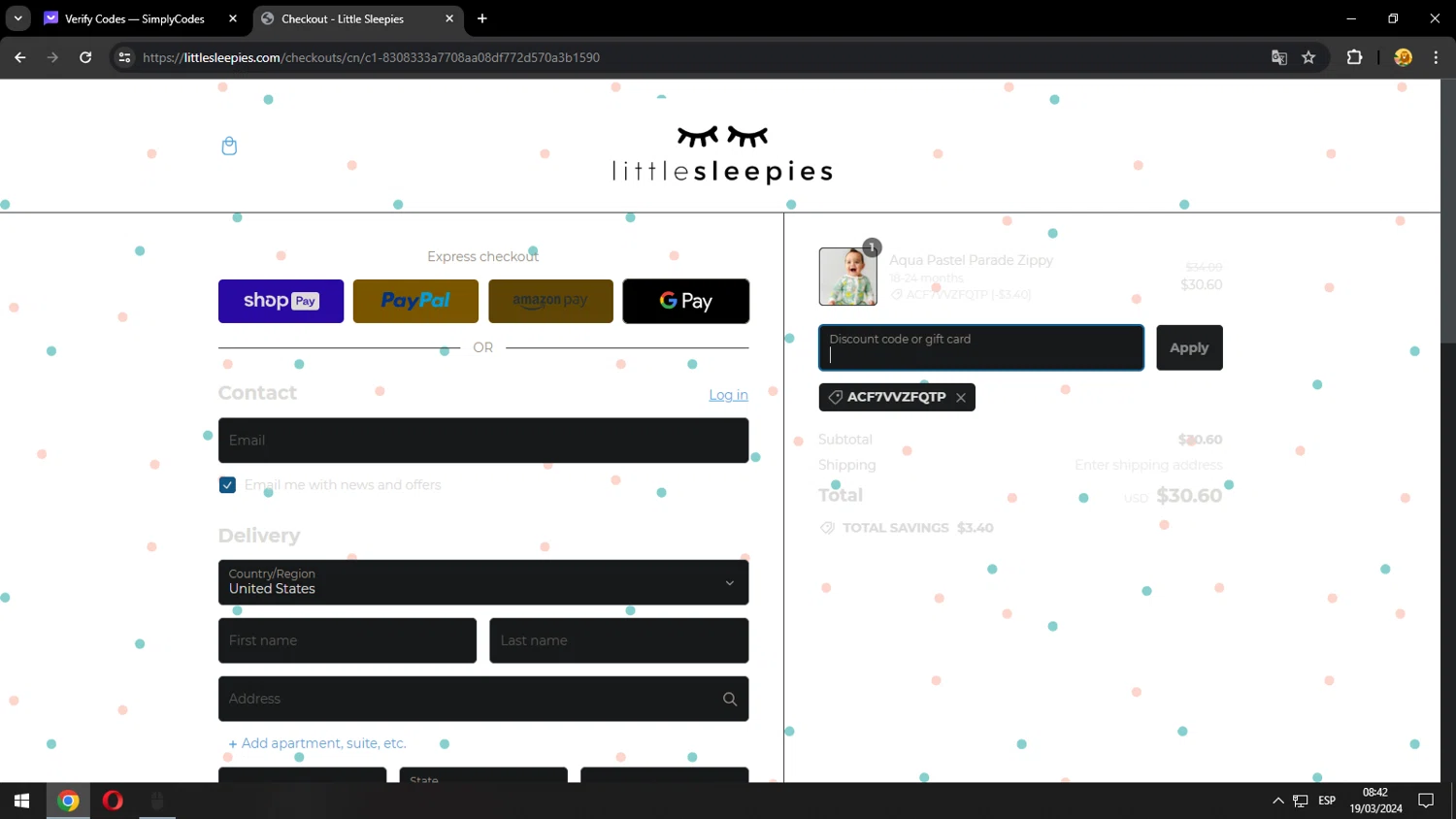
Task: Focus the First name field
Action: [x=347, y=640]
